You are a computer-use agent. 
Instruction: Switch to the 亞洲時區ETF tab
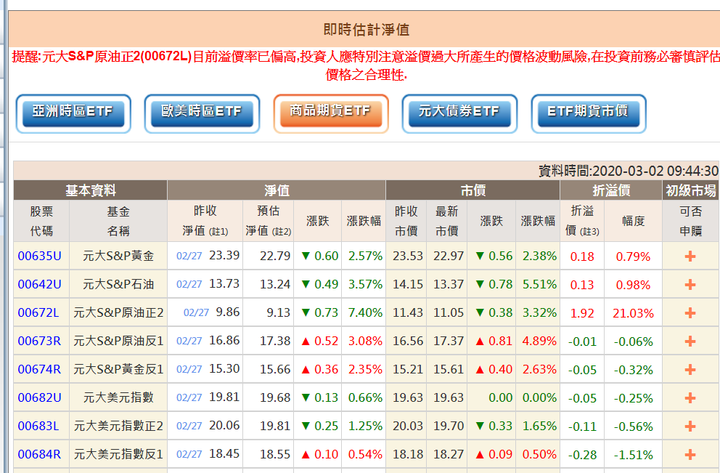pyautogui.click(x=73, y=113)
